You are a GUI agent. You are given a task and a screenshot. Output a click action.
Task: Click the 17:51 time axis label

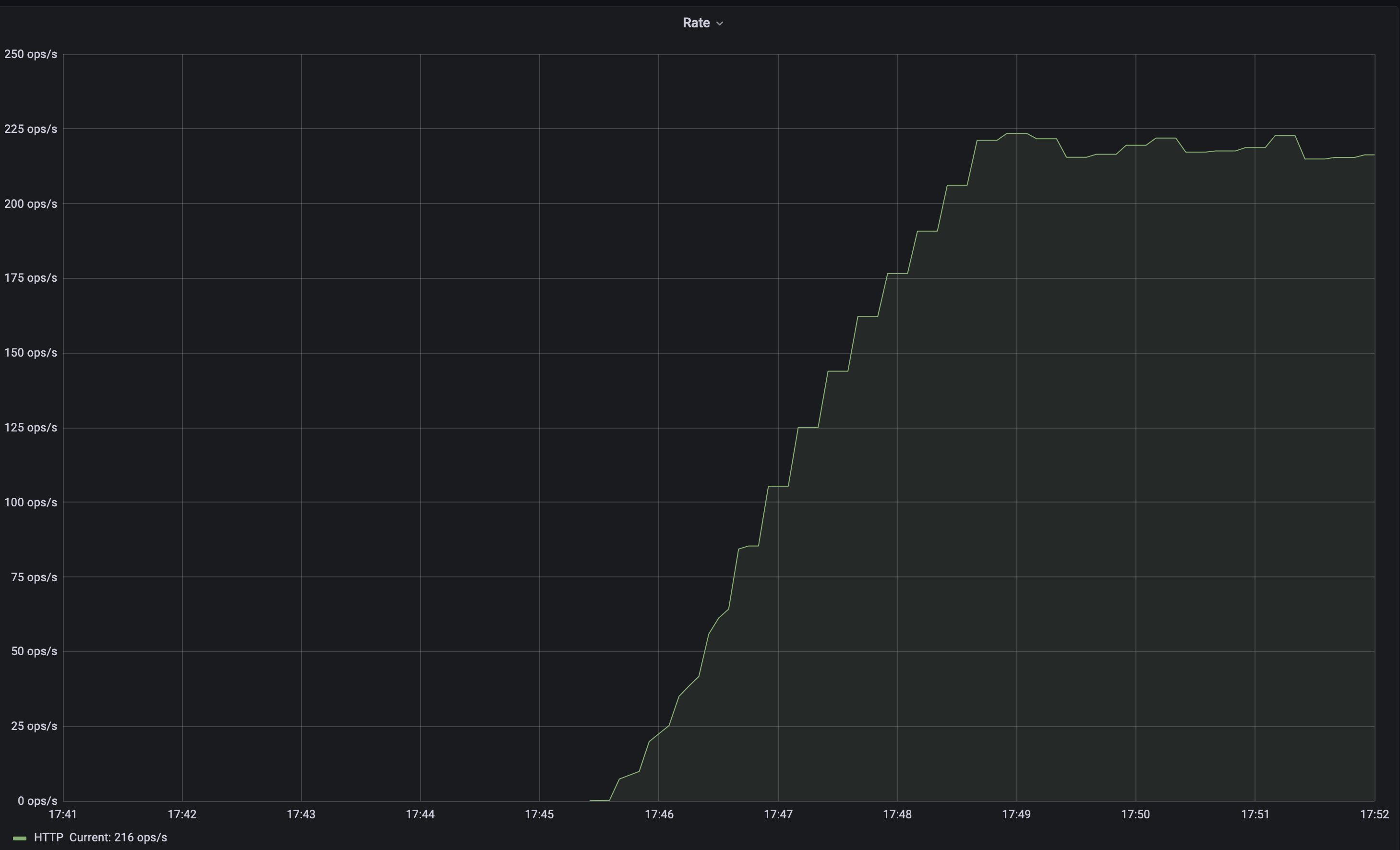1255,814
